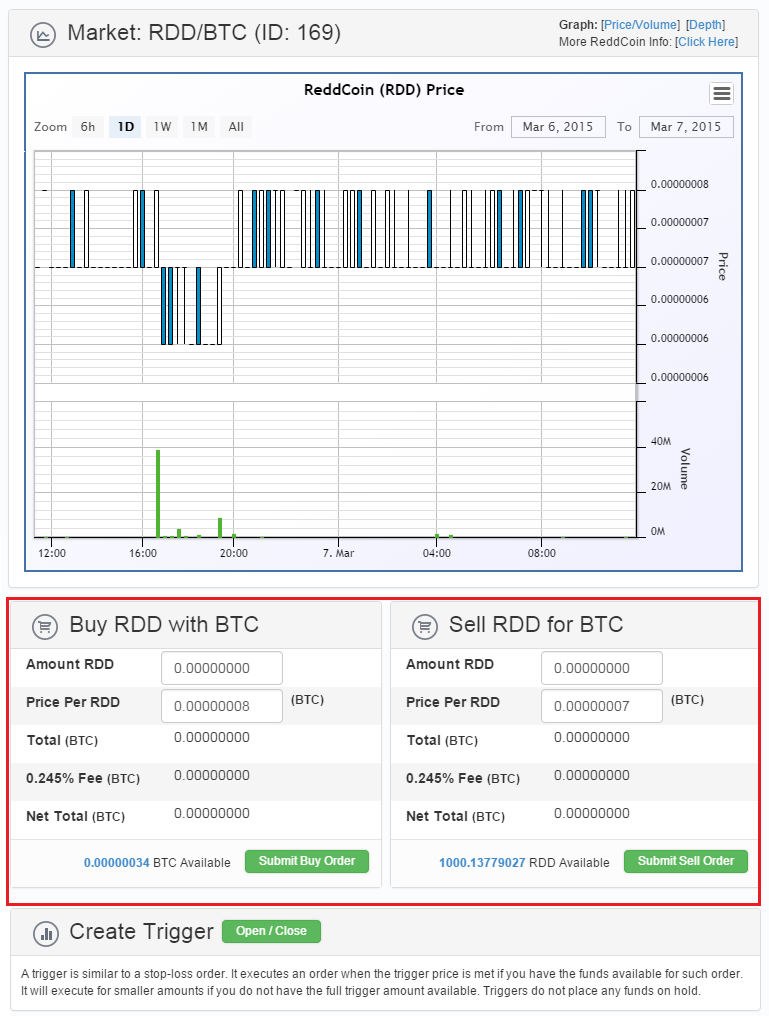Click the 40M volume axis label
This screenshot has height=1033, width=769.
coord(661,441)
